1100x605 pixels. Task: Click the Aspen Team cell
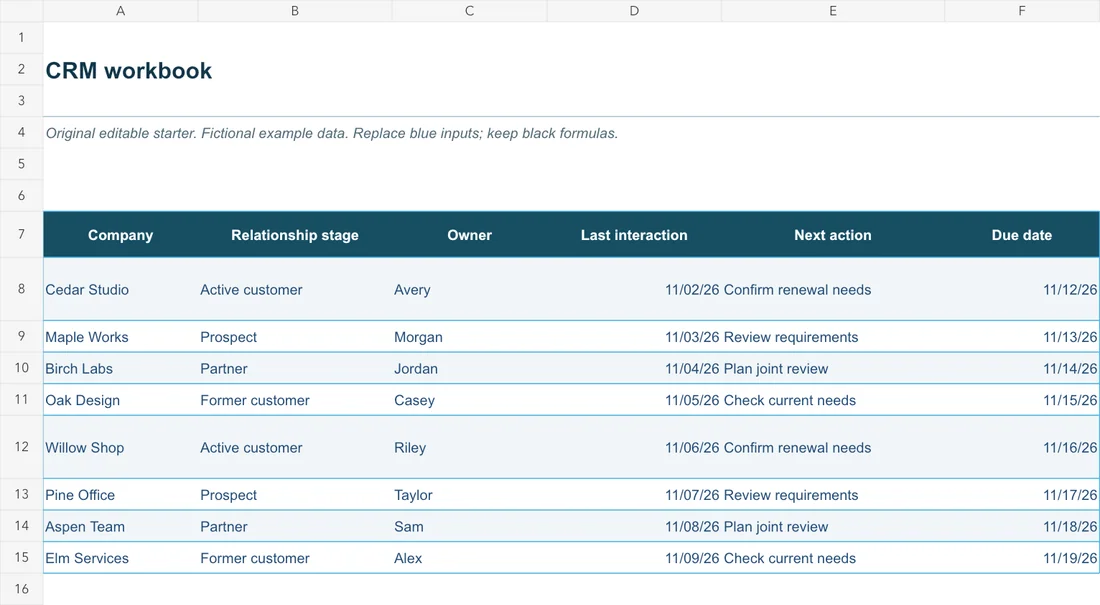(121, 526)
